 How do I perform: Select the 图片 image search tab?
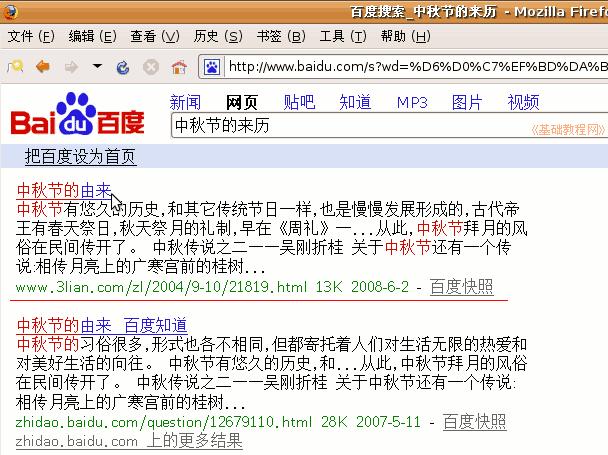click(x=467, y=102)
